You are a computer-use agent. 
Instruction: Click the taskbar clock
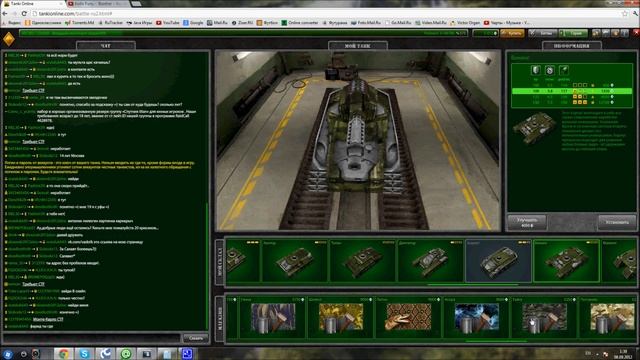coord(623,354)
